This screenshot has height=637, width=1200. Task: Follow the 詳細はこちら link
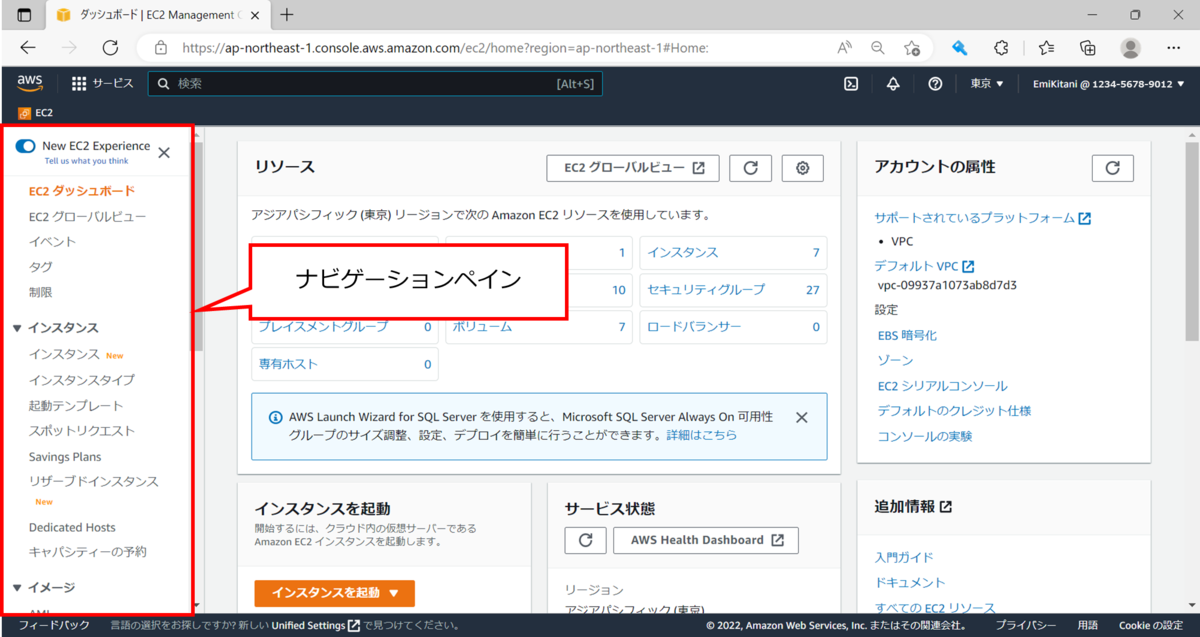[702, 436]
